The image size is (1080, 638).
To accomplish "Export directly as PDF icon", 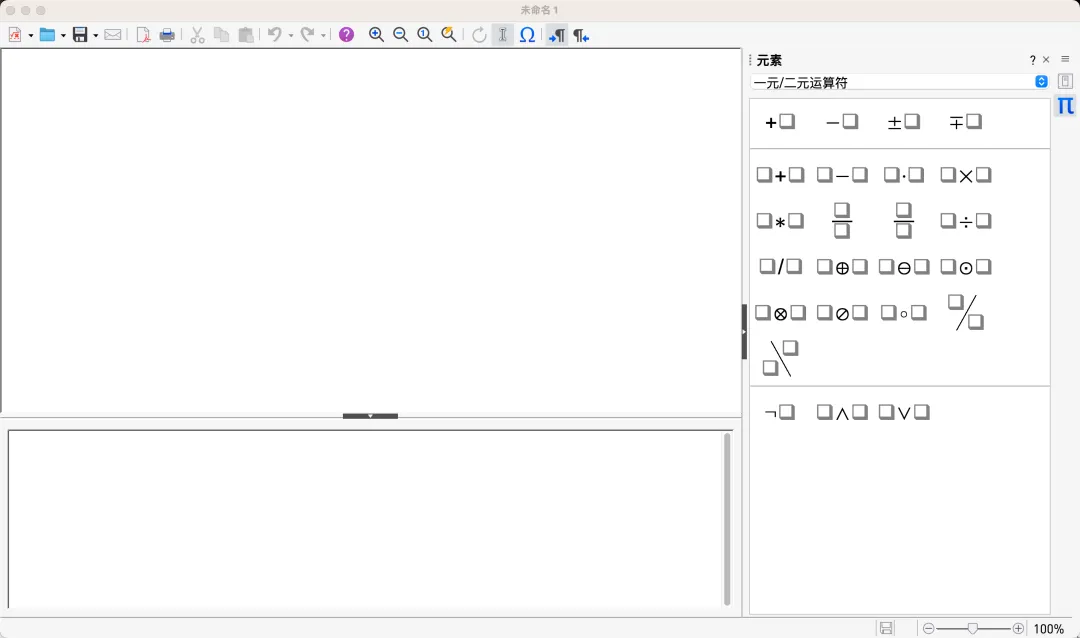I will tap(143, 34).
